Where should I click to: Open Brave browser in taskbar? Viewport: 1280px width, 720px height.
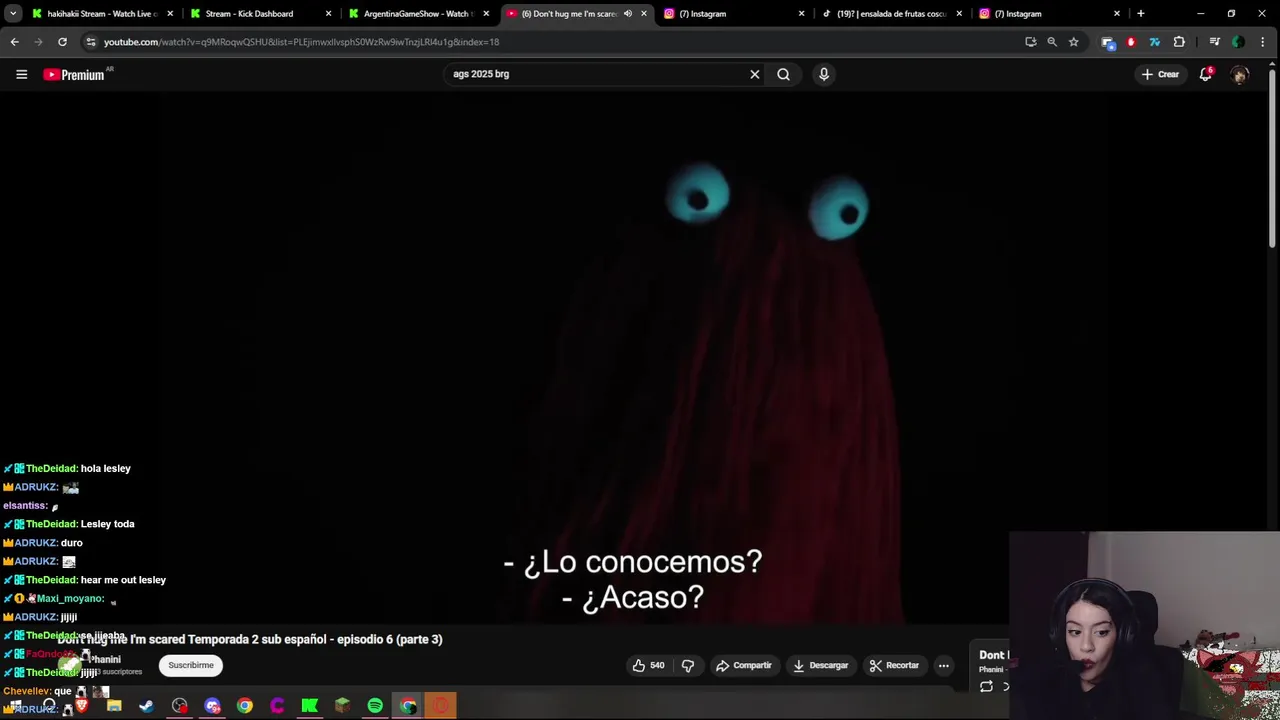point(82,706)
